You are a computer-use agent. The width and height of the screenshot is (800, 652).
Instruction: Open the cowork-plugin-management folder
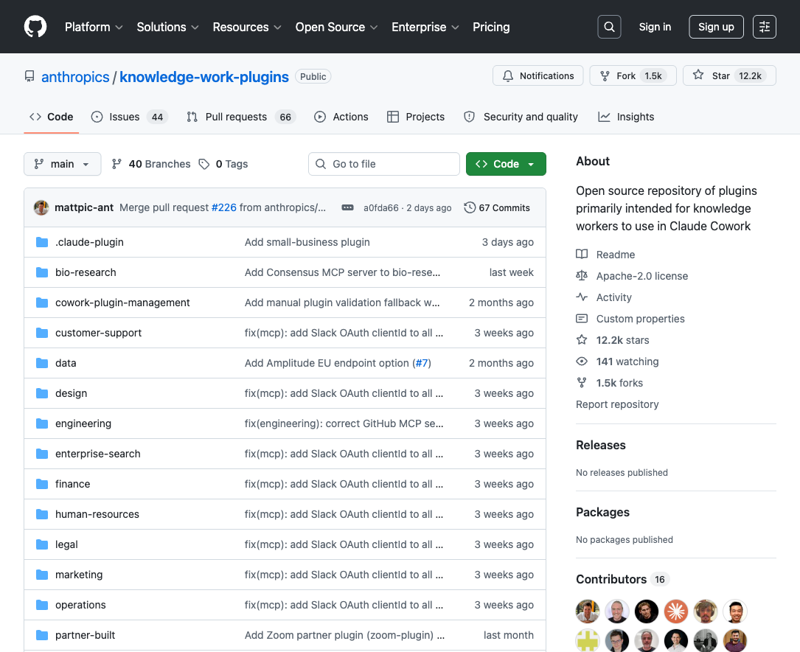click(x=122, y=303)
